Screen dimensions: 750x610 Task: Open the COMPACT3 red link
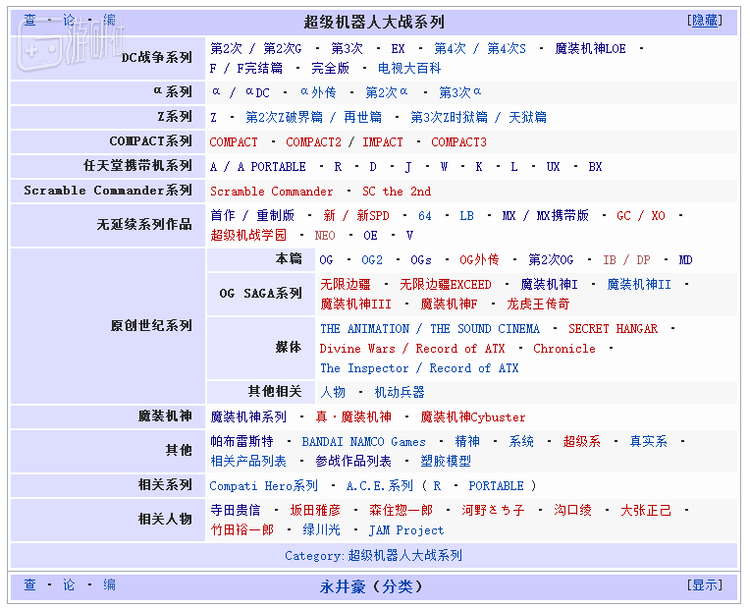(458, 142)
